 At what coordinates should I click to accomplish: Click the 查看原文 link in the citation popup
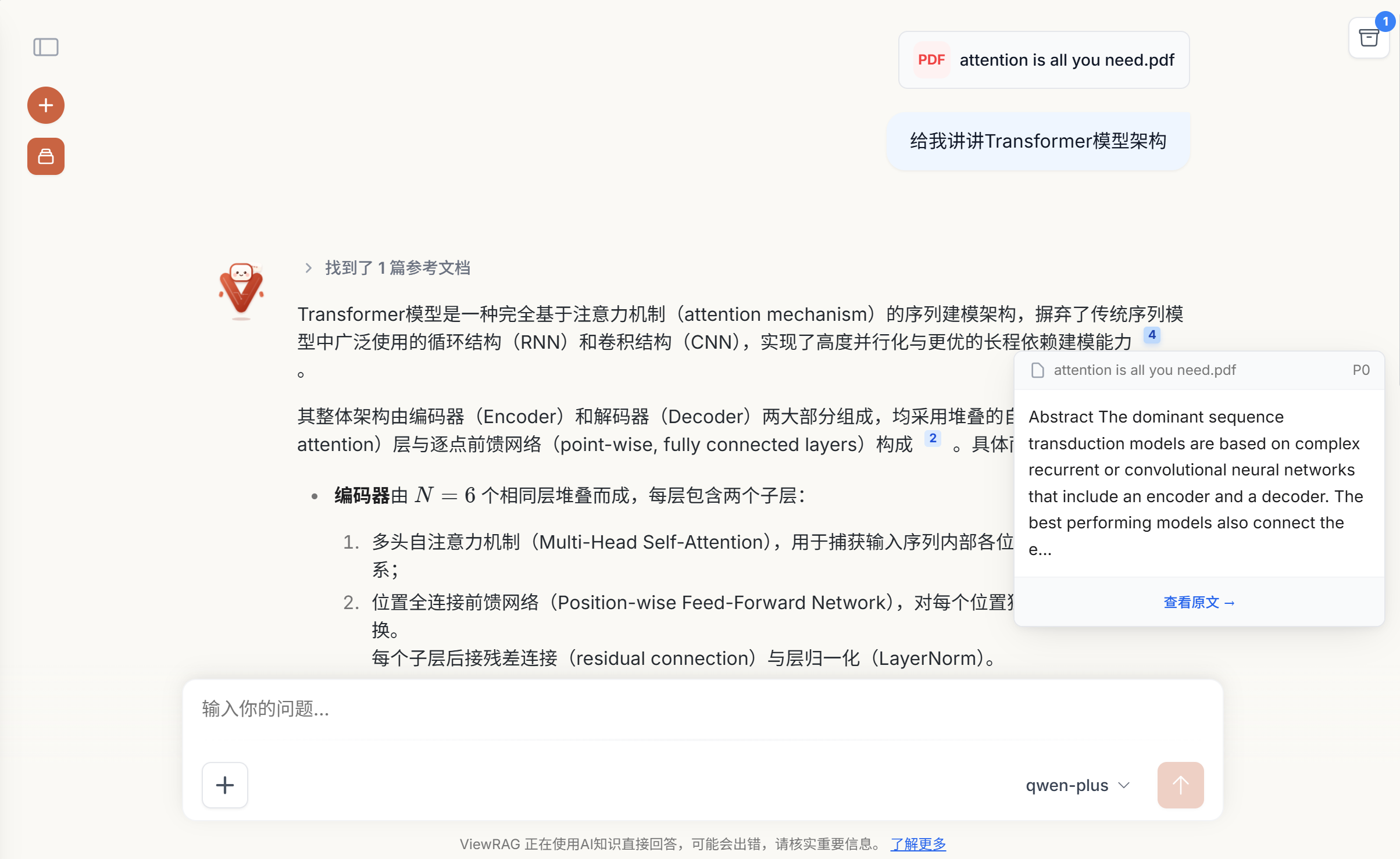1199,602
